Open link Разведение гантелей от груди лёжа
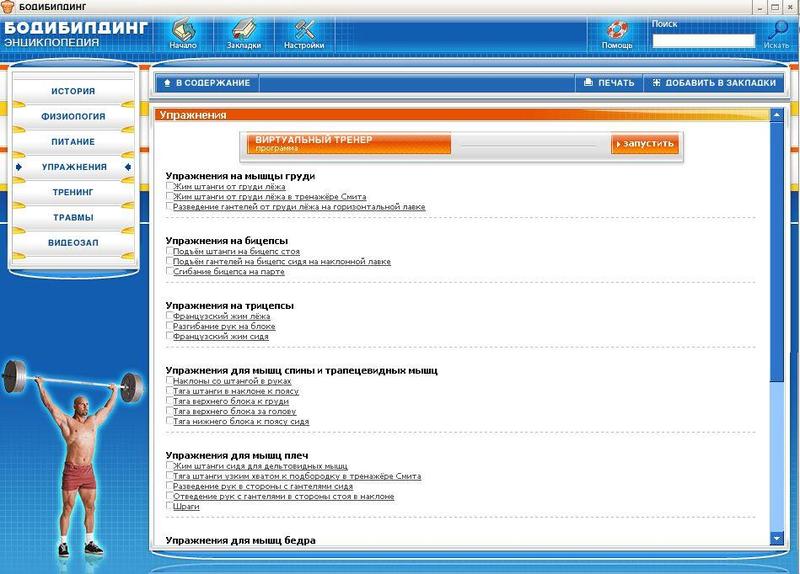 pos(299,207)
